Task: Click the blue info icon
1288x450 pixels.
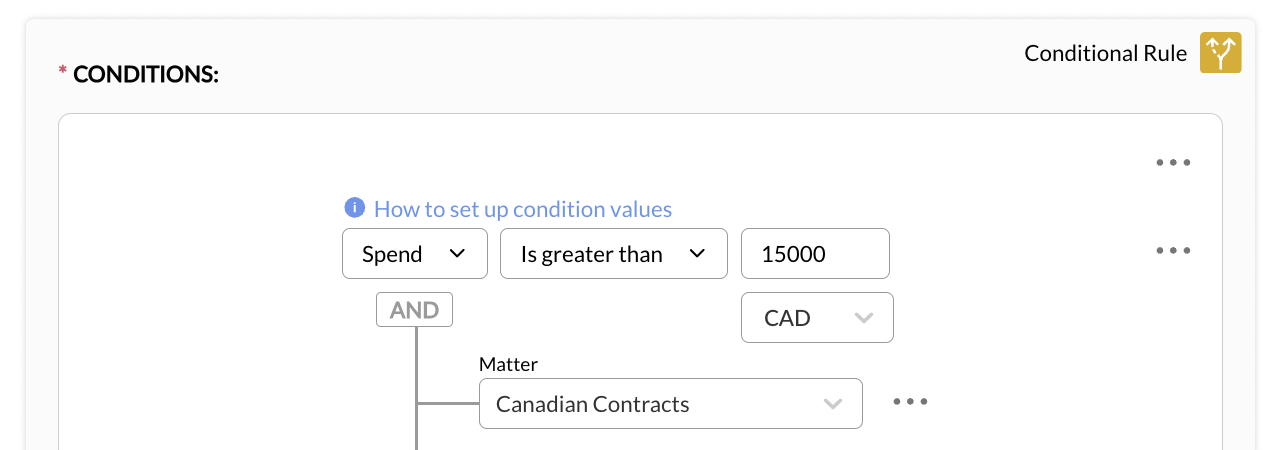Action: pos(354,208)
